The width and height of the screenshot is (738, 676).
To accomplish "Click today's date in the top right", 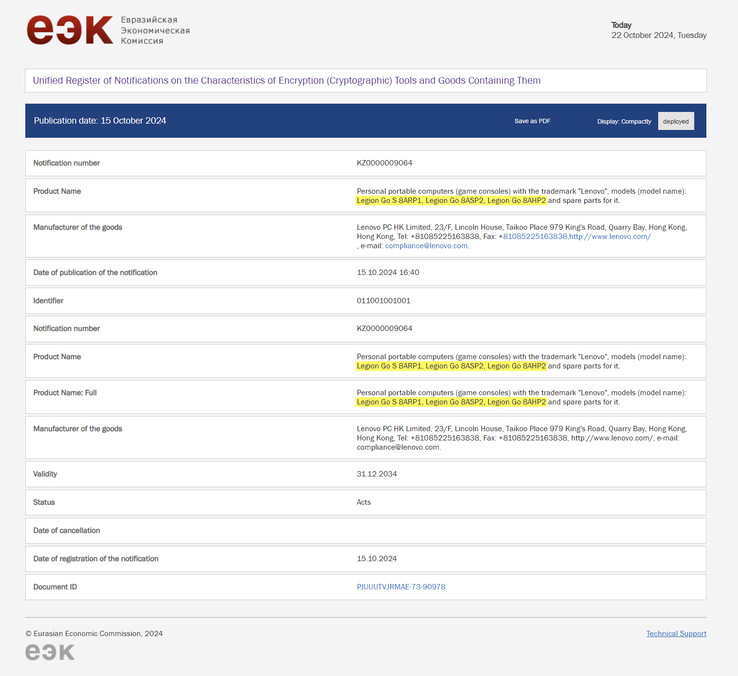I will [658, 35].
